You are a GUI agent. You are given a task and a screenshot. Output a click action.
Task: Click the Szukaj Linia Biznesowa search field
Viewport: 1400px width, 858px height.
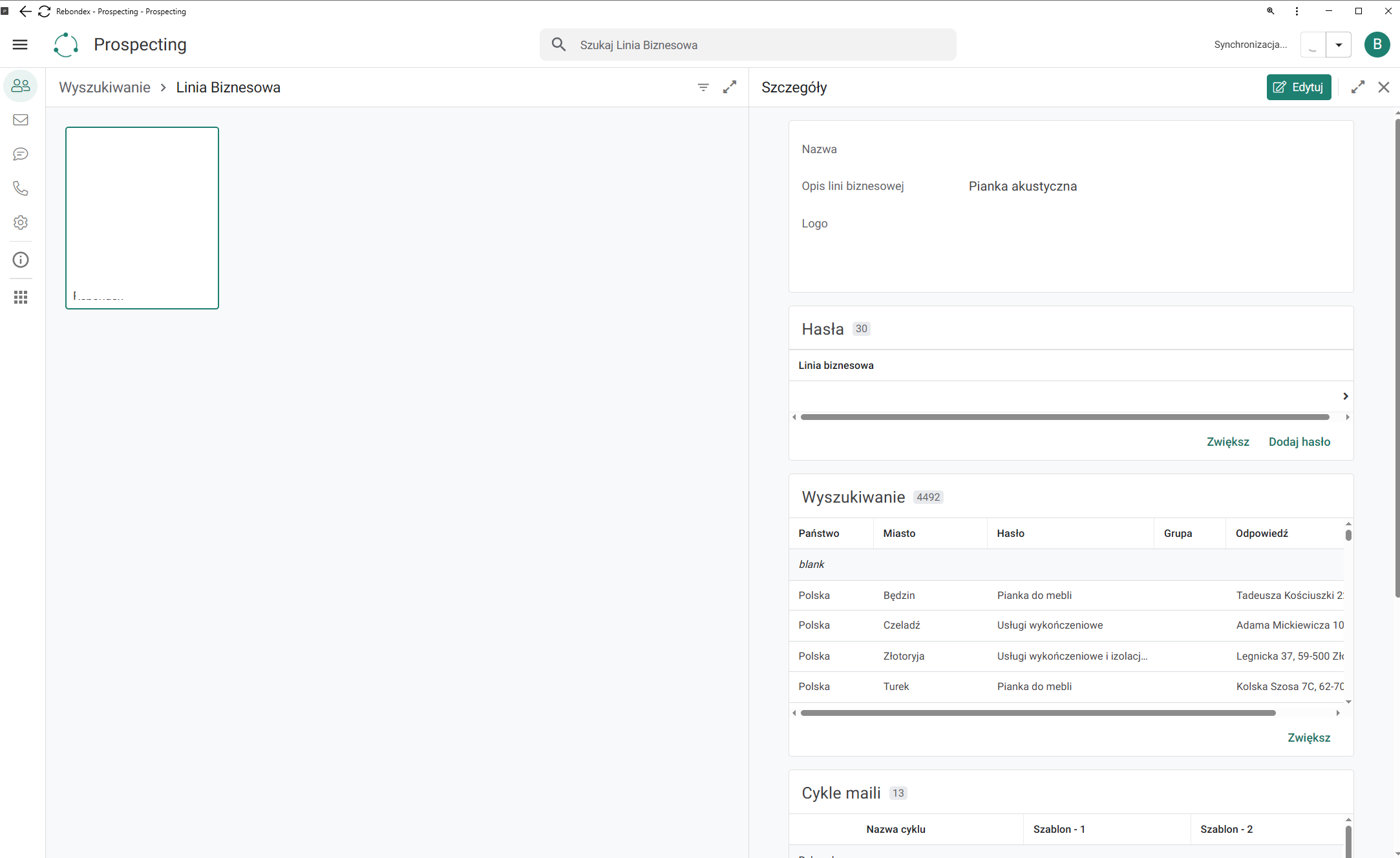point(748,45)
